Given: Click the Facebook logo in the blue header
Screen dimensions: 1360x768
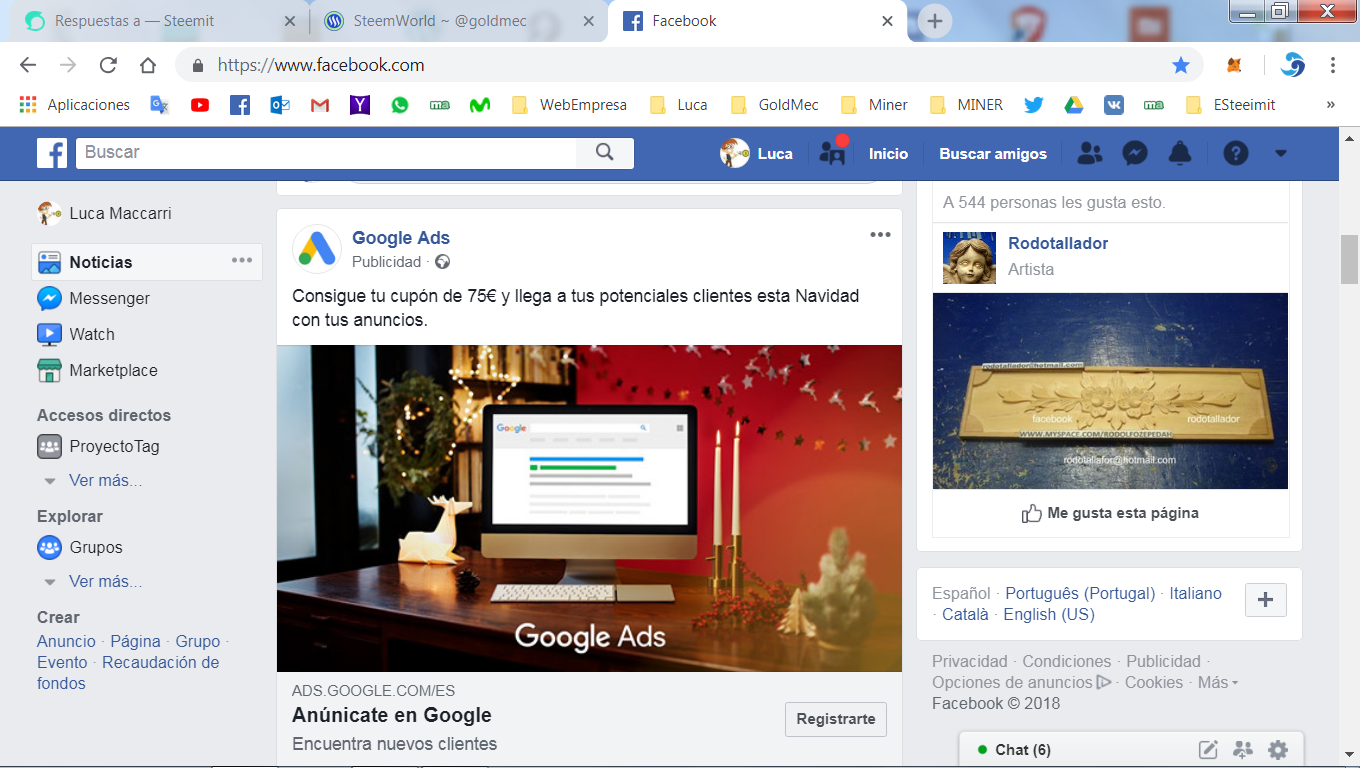Looking at the screenshot, I should click(x=52, y=153).
